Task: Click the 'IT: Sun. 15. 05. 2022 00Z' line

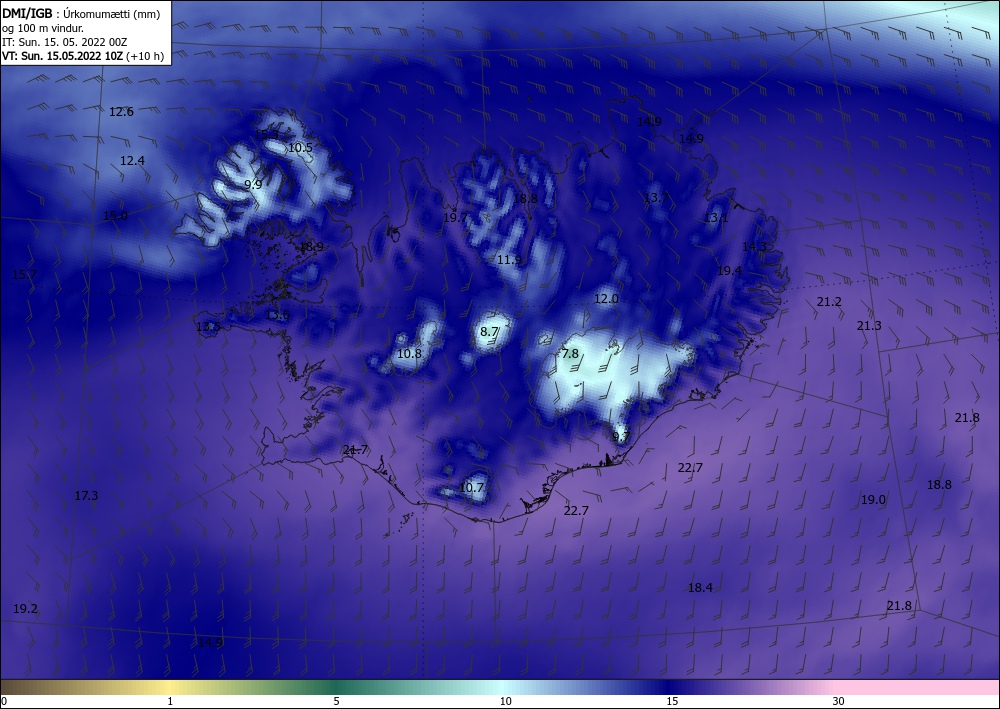Action: click(64, 42)
